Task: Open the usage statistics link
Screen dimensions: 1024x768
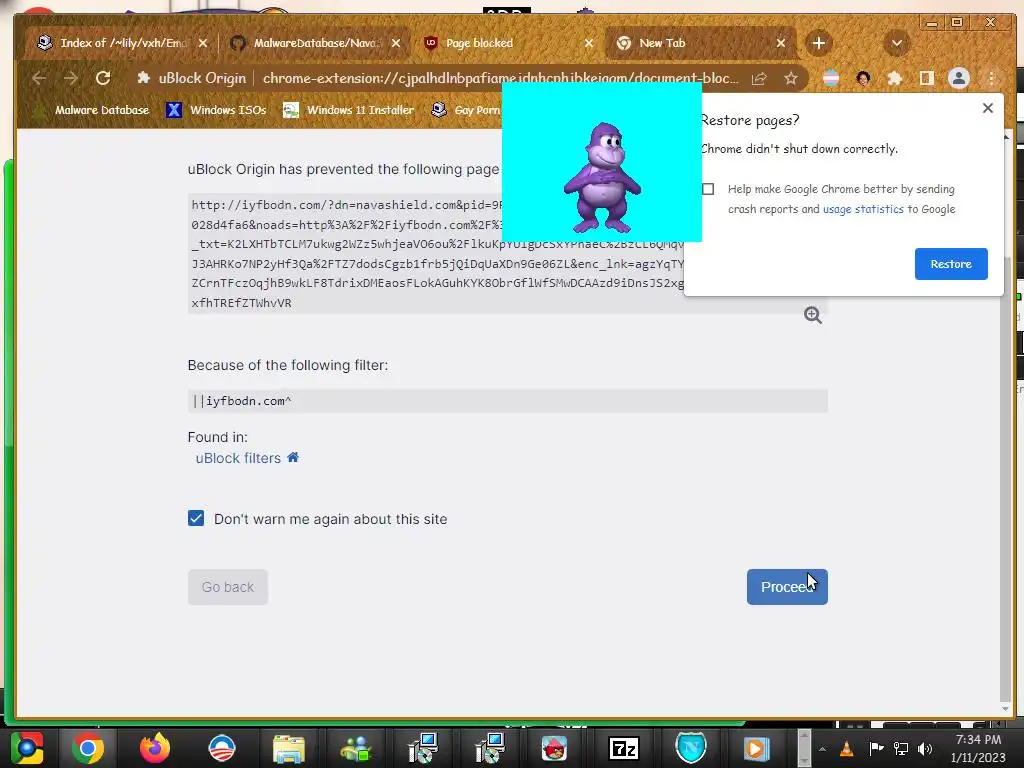Action: (x=863, y=209)
